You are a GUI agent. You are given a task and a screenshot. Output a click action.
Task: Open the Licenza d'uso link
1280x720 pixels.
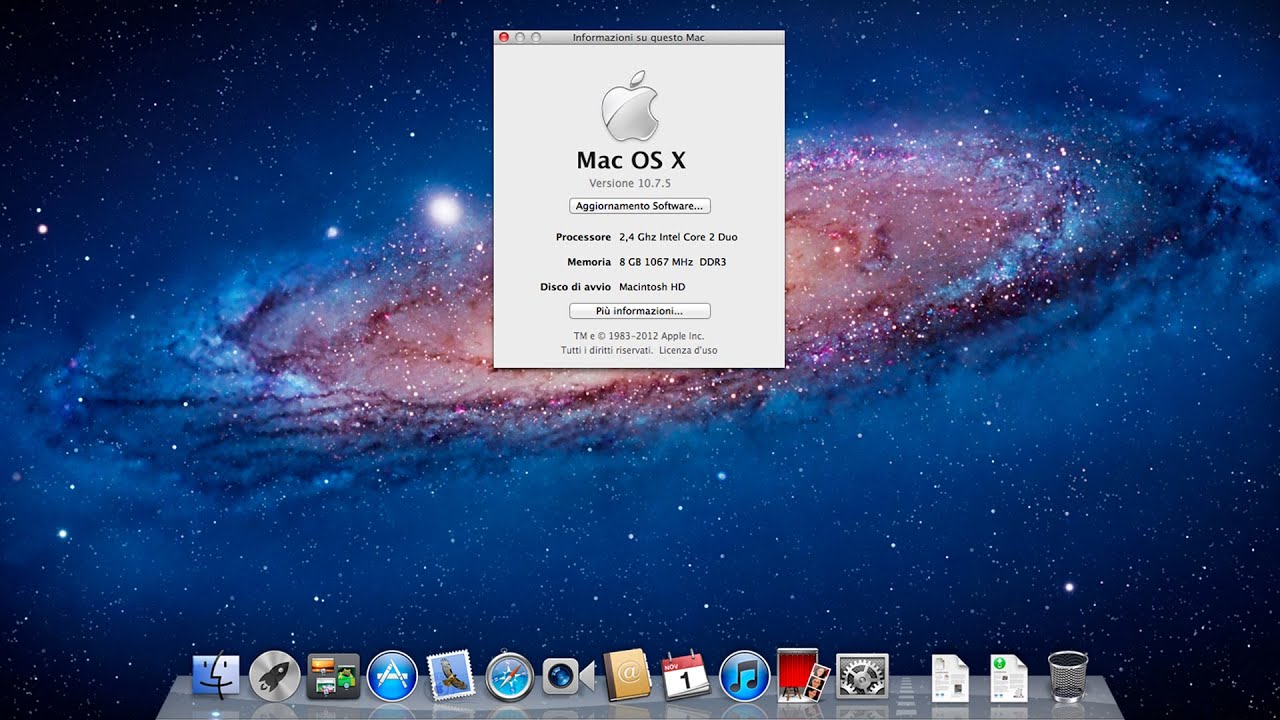(x=687, y=350)
